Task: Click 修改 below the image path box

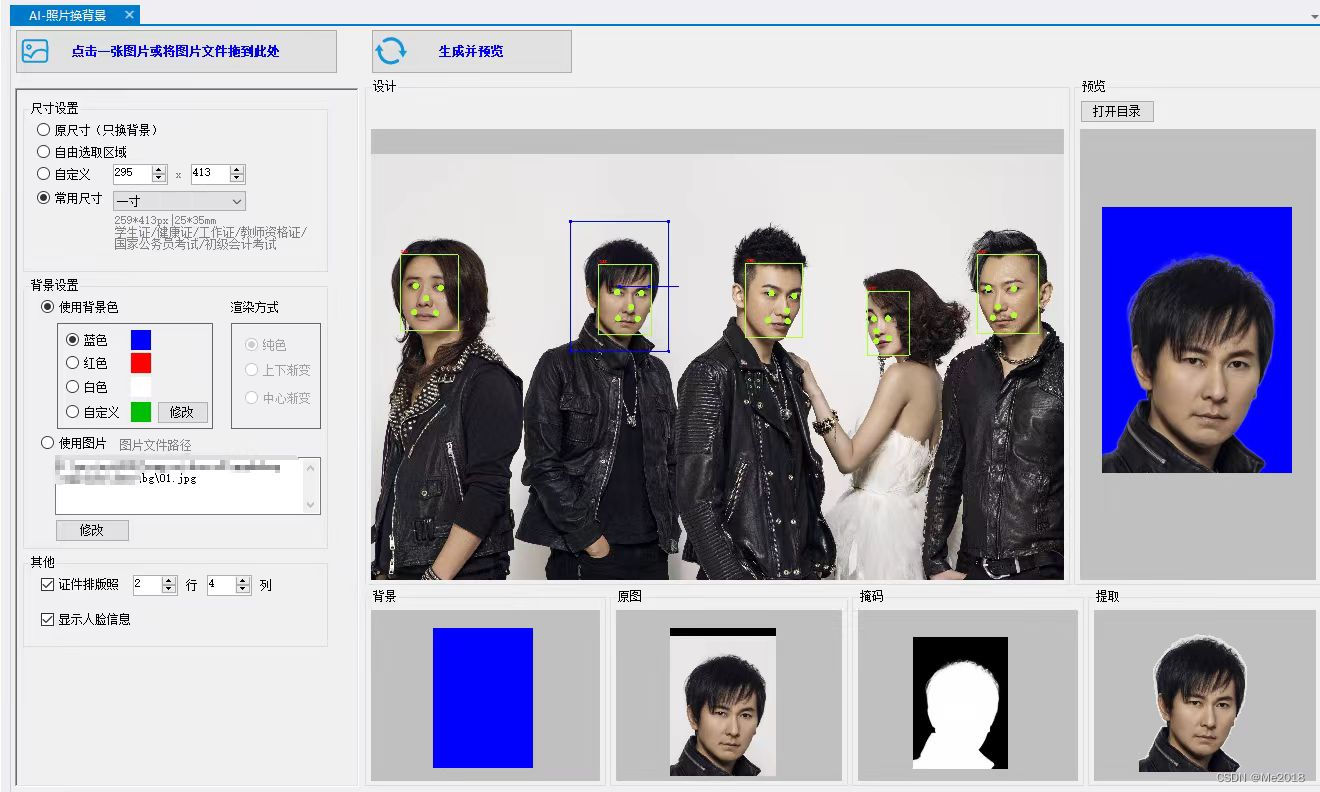Action: pyautogui.click(x=92, y=530)
